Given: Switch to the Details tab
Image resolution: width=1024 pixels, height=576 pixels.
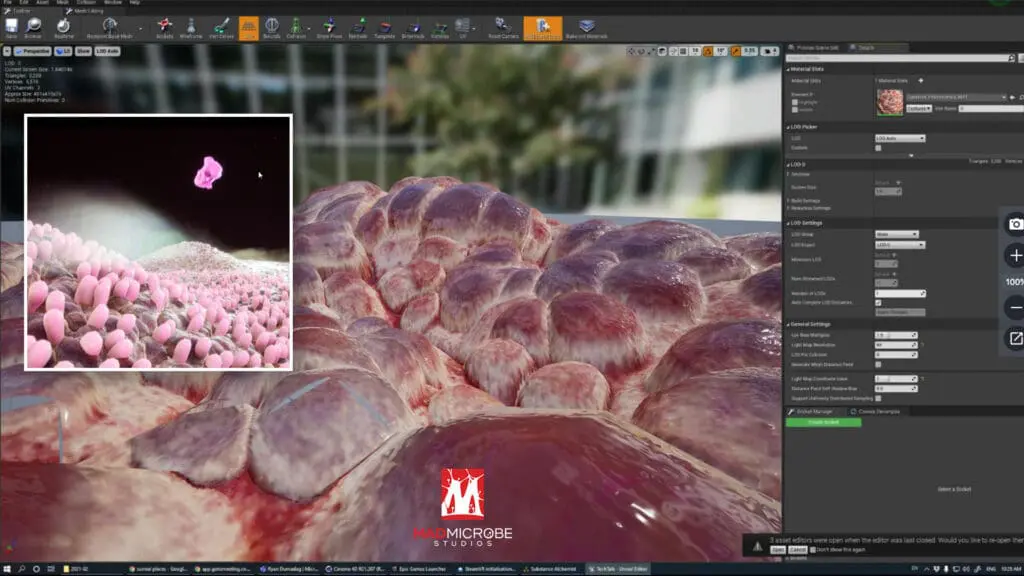Looking at the screenshot, I should click(x=878, y=48).
